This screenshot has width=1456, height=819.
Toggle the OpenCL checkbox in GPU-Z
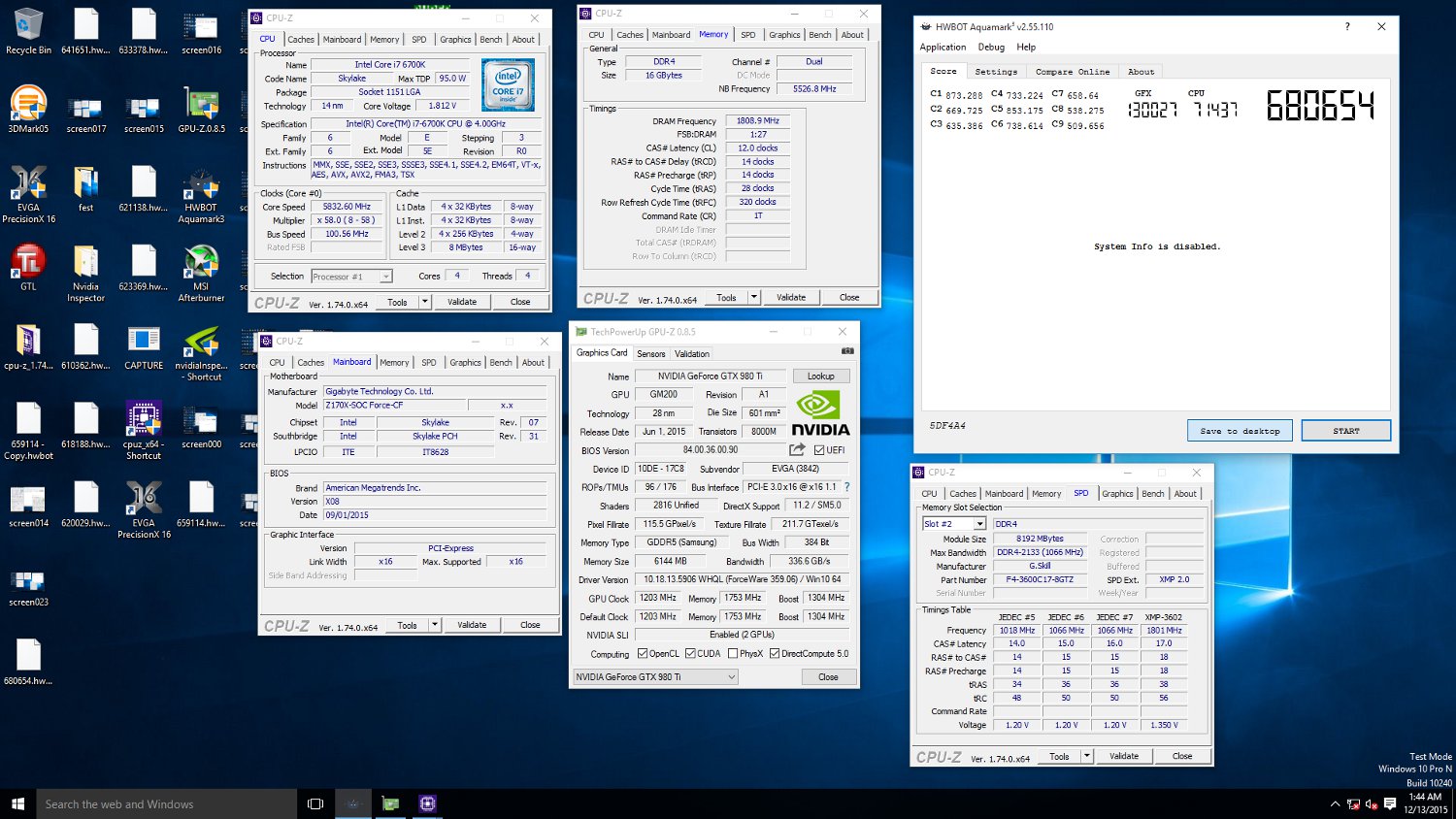coord(642,653)
